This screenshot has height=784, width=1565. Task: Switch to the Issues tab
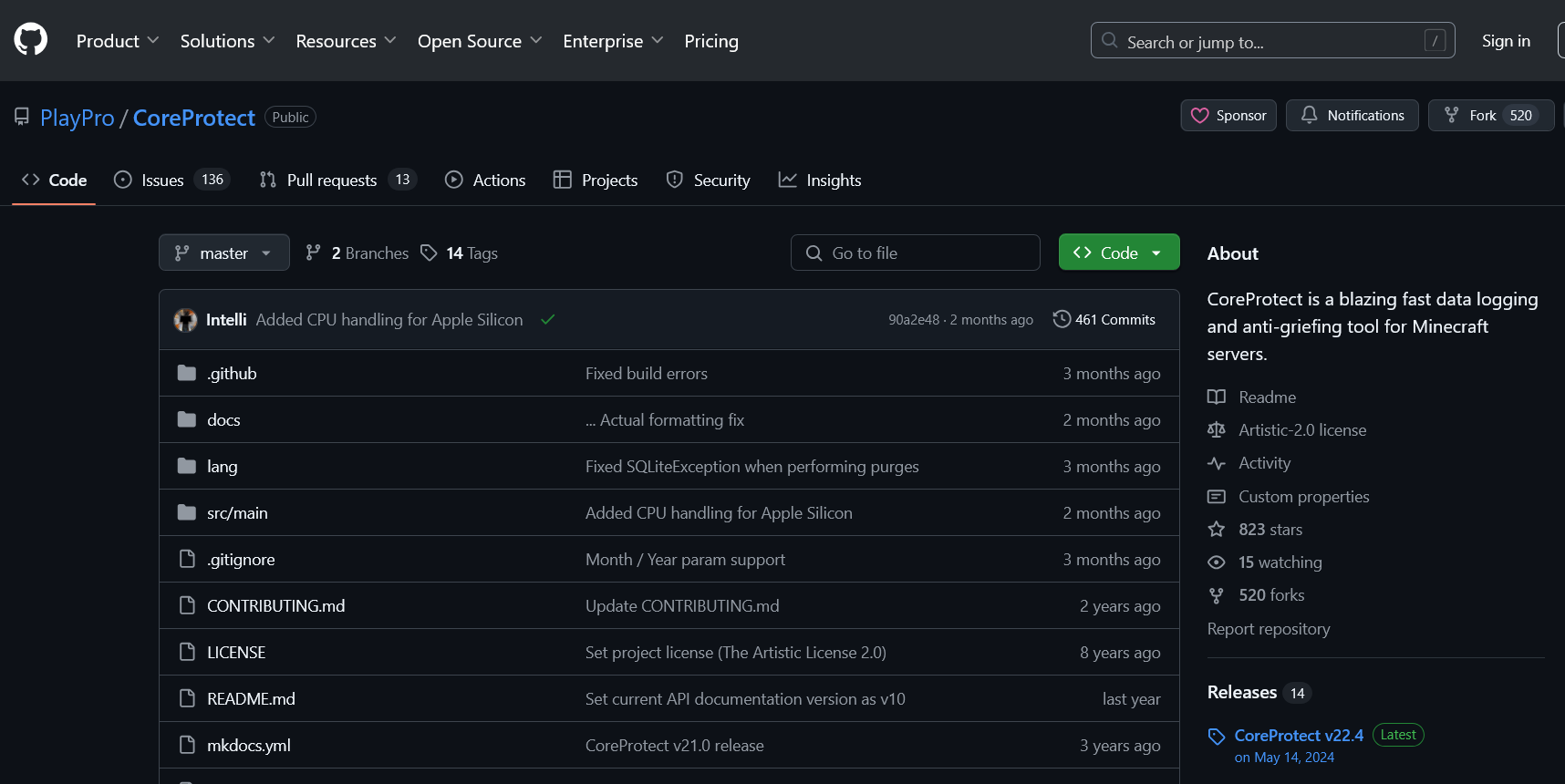(x=171, y=181)
